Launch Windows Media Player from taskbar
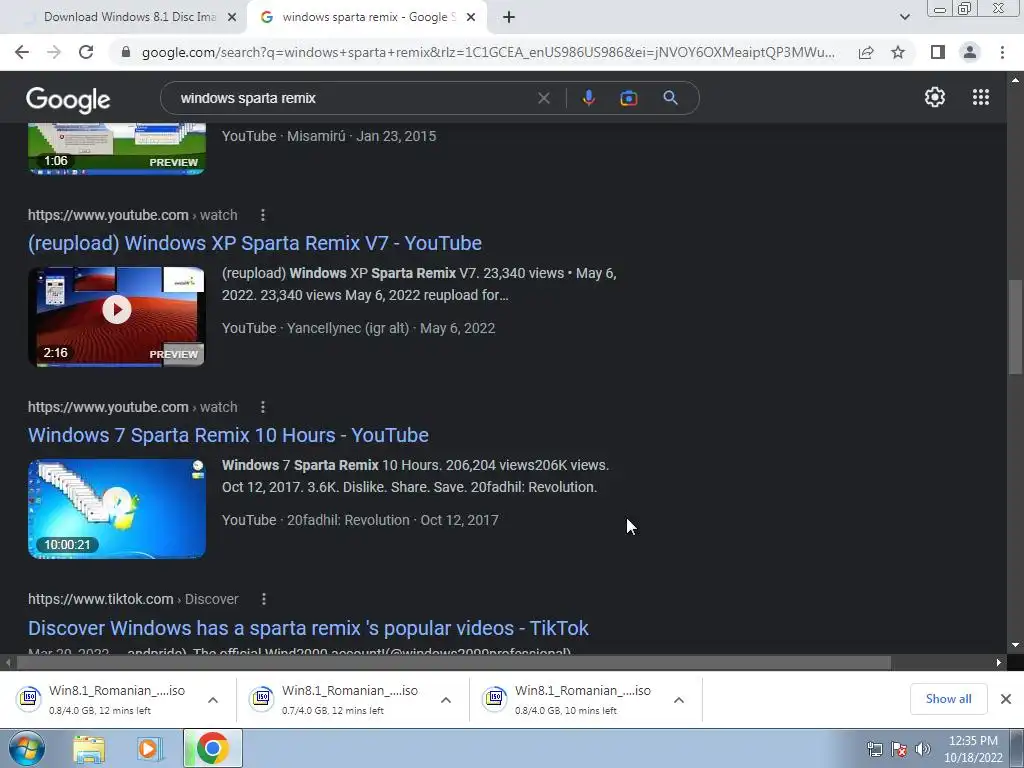 tap(149, 748)
